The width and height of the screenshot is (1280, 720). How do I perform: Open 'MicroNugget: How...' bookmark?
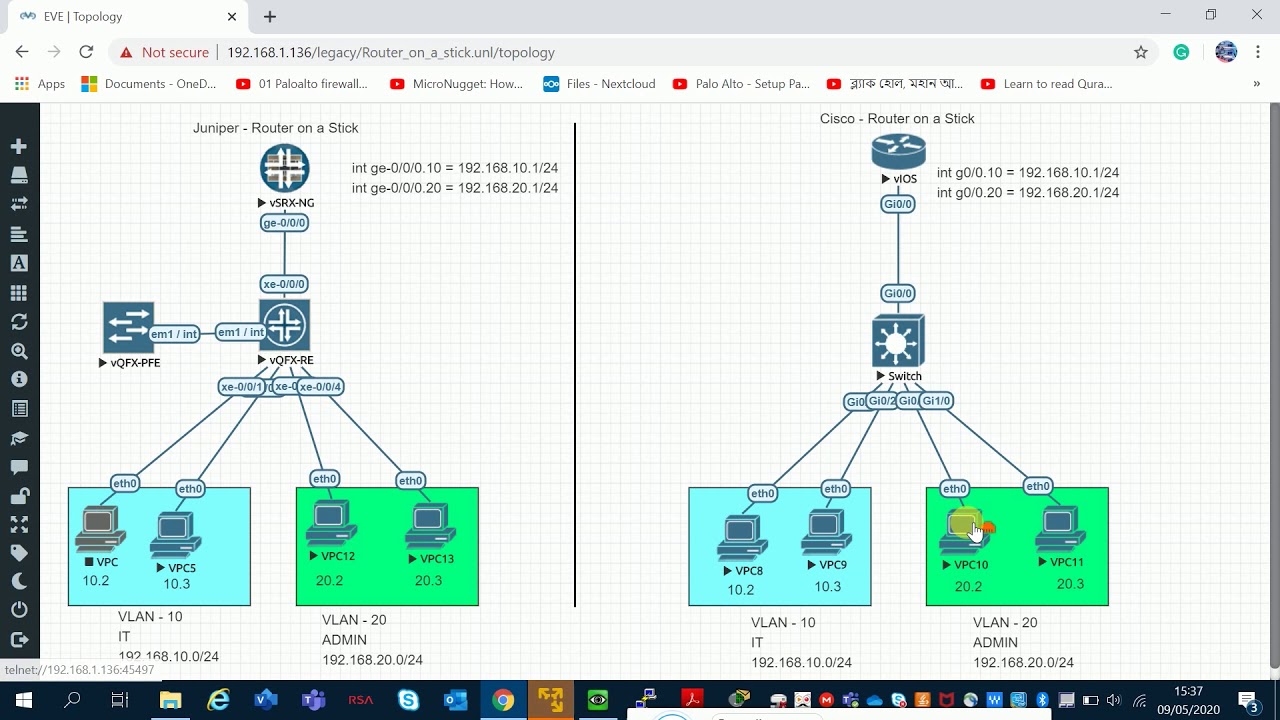pos(457,84)
